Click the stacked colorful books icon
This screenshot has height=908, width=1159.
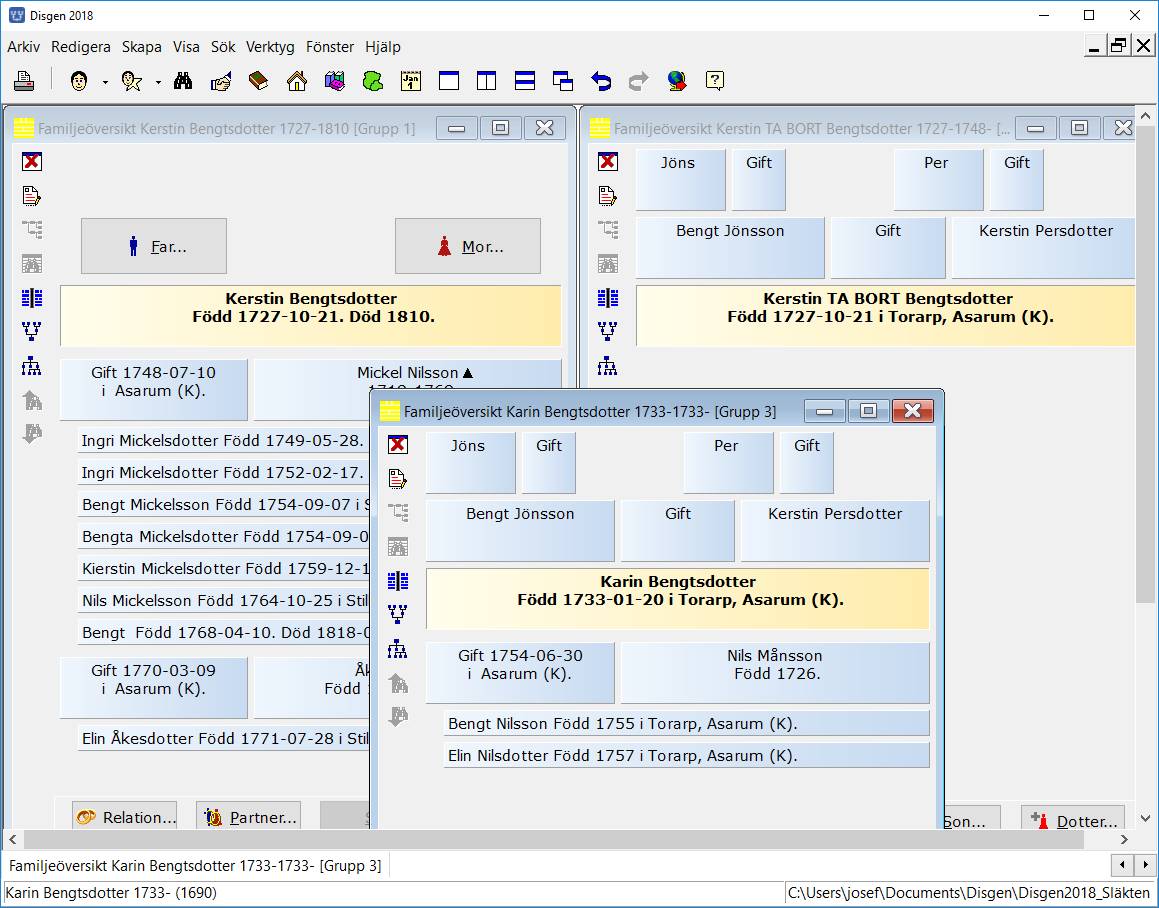point(335,81)
